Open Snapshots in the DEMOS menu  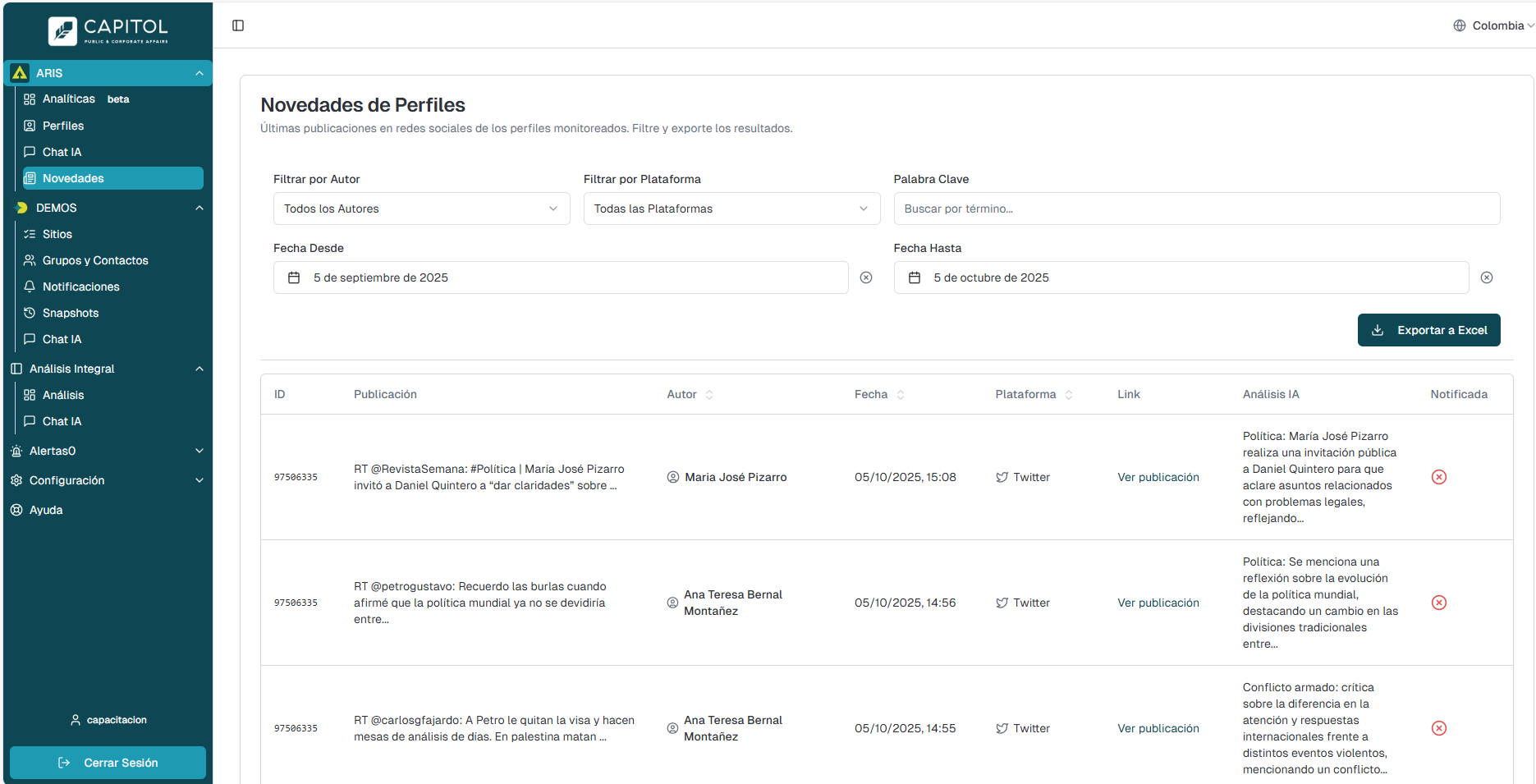[x=71, y=313]
